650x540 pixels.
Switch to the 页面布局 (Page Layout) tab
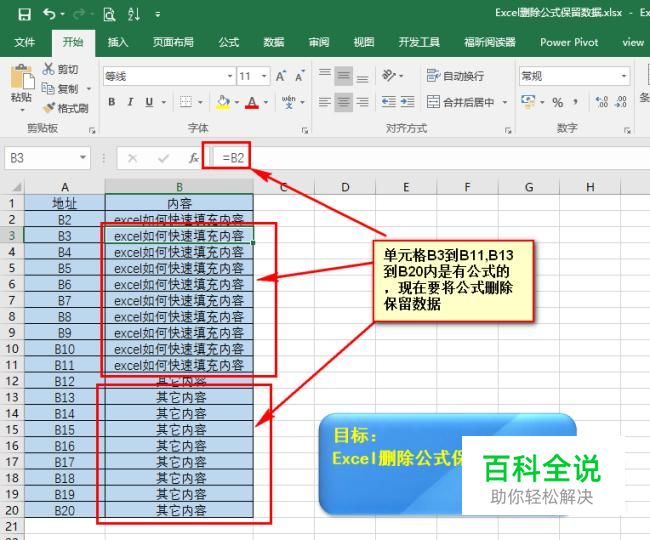(173, 42)
